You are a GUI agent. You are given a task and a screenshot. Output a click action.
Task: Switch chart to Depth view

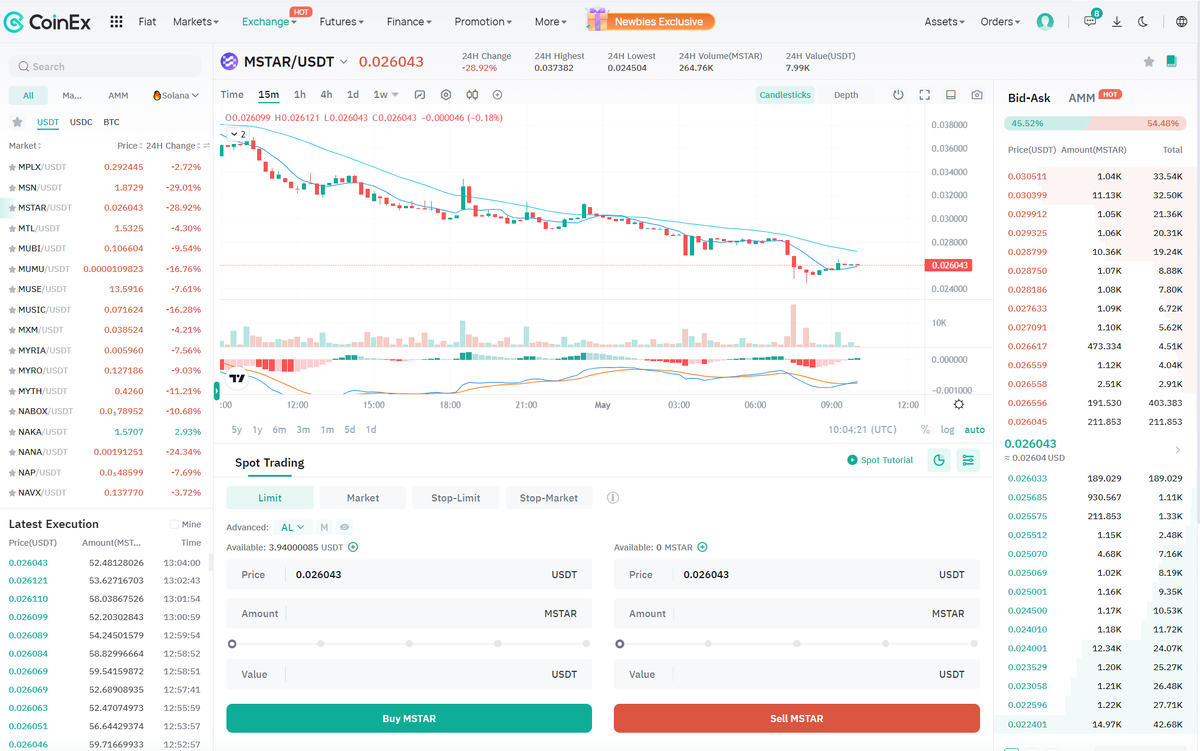pos(846,95)
